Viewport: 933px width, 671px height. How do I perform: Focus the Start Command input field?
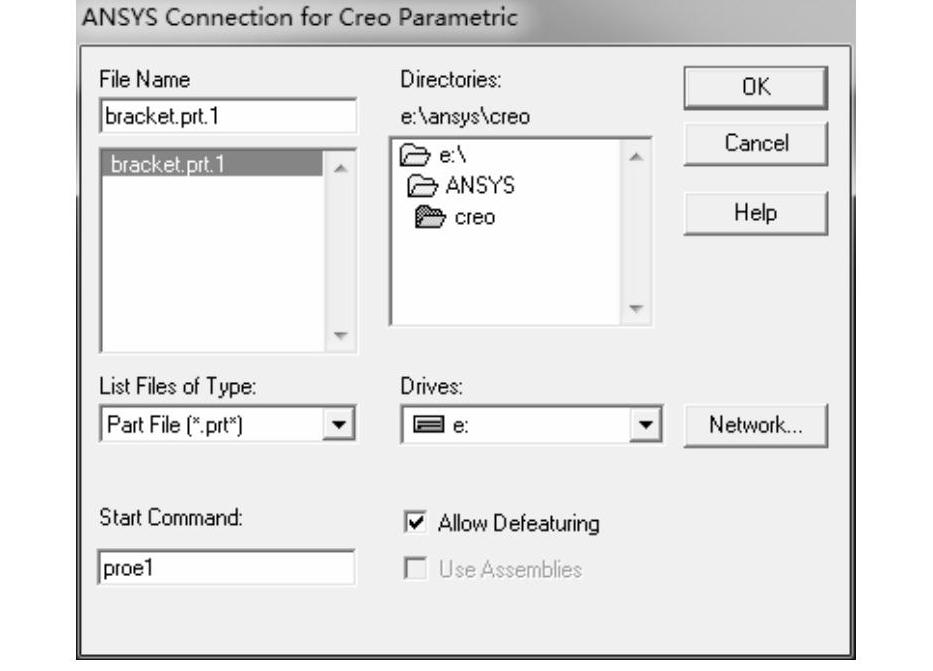(x=226, y=568)
